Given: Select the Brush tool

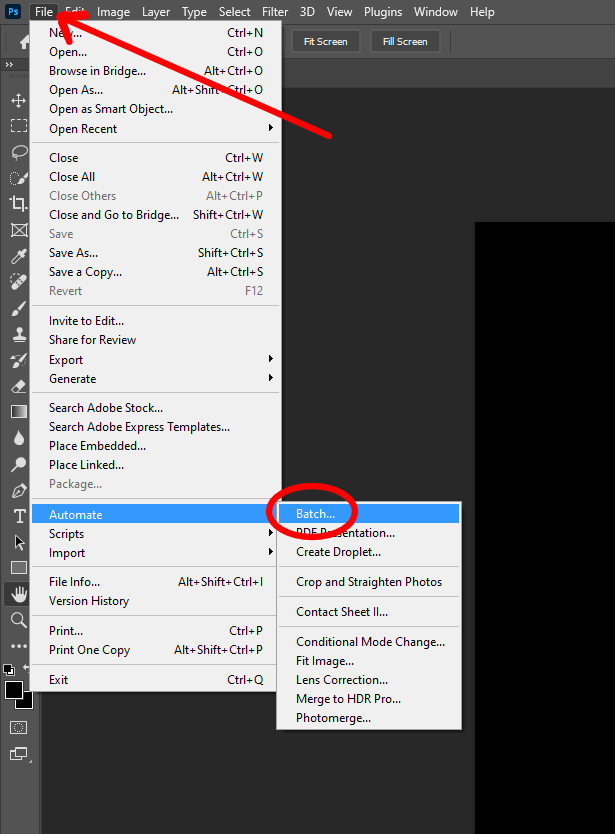Looking at the screenshot, I should [19, 308].
